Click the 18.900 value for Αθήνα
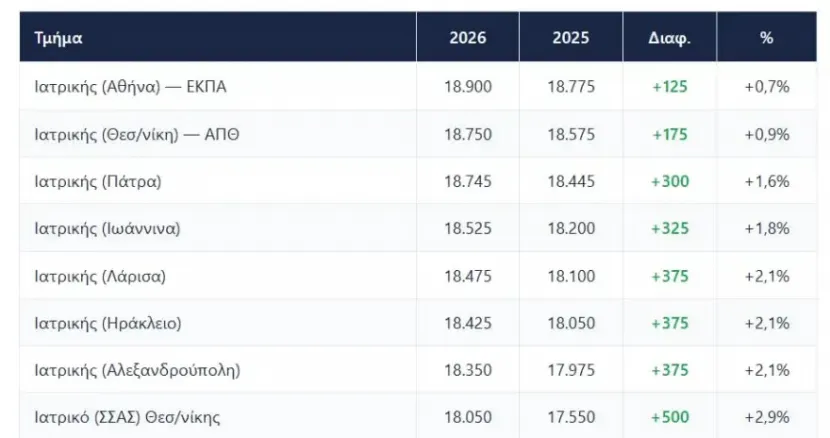Screen dimensions: 830x438 point(467,86)
